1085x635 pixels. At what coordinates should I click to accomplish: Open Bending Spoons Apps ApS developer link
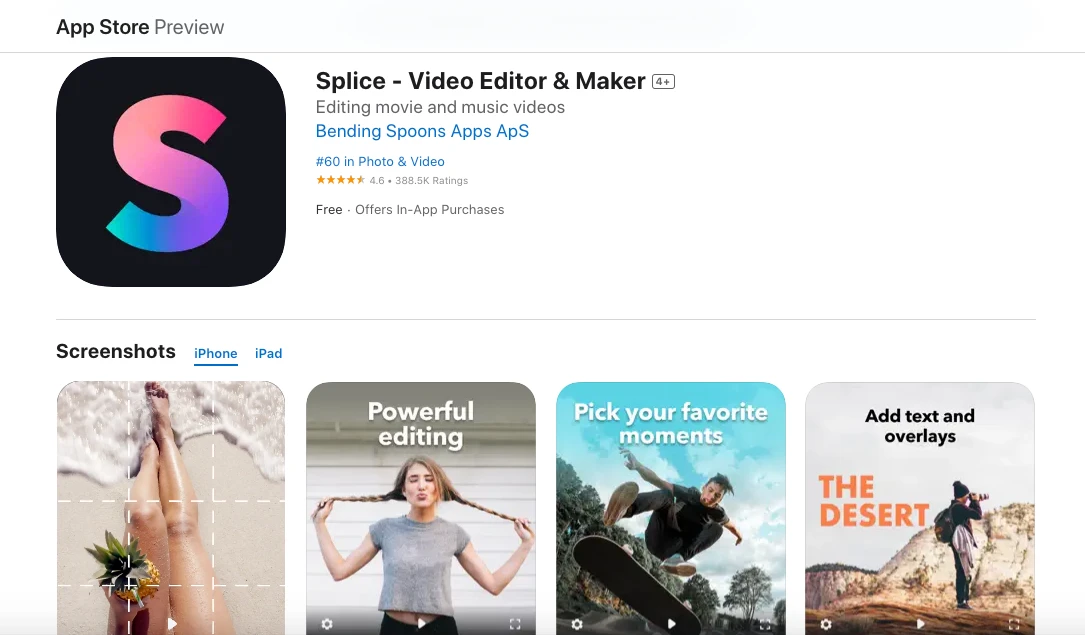[422, 131]
